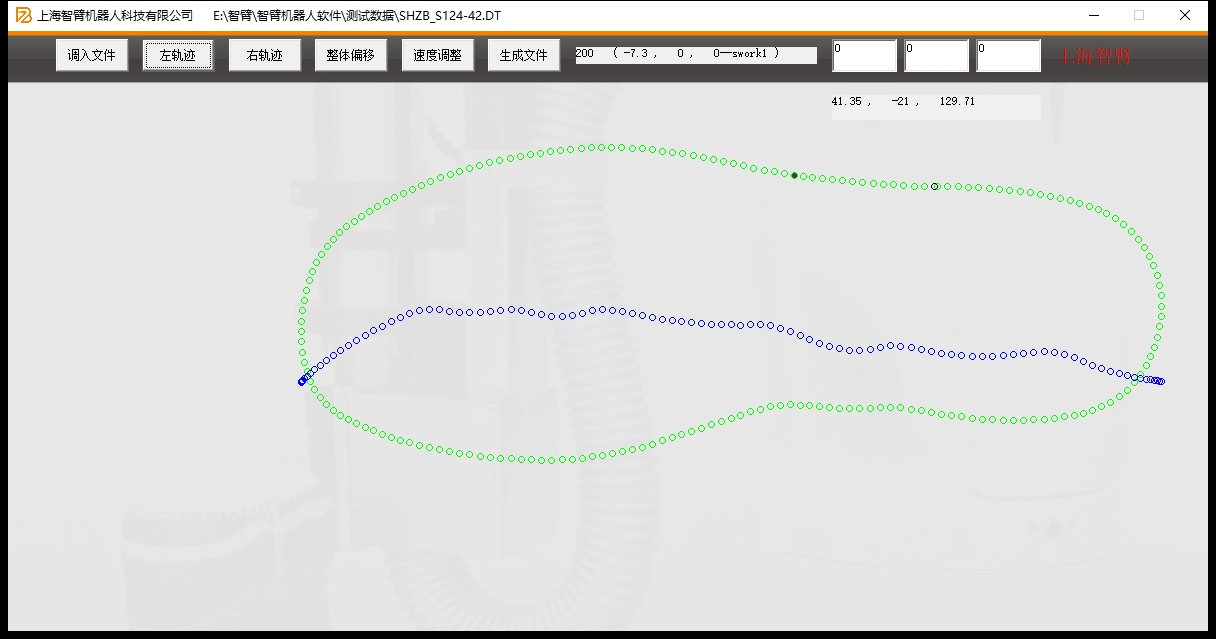The height and width of the screenshot is (639, 1216).
Task: Click the blue trajectory's left start point
Action: 301,382
